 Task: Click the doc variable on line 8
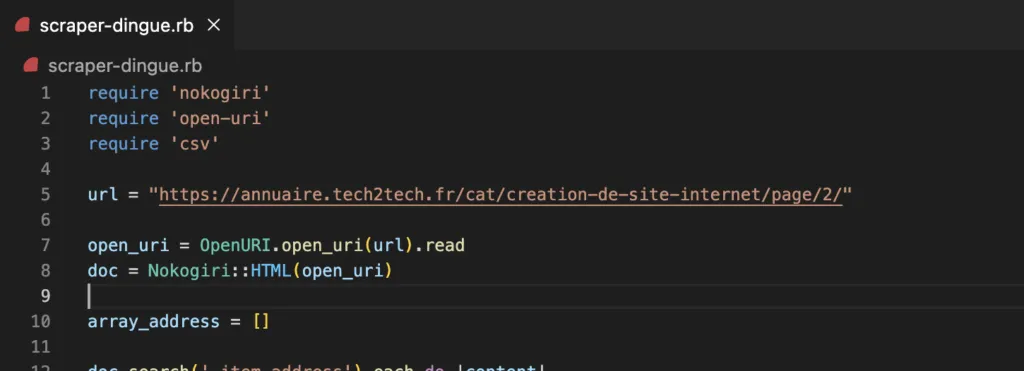[x=103, y=270]
